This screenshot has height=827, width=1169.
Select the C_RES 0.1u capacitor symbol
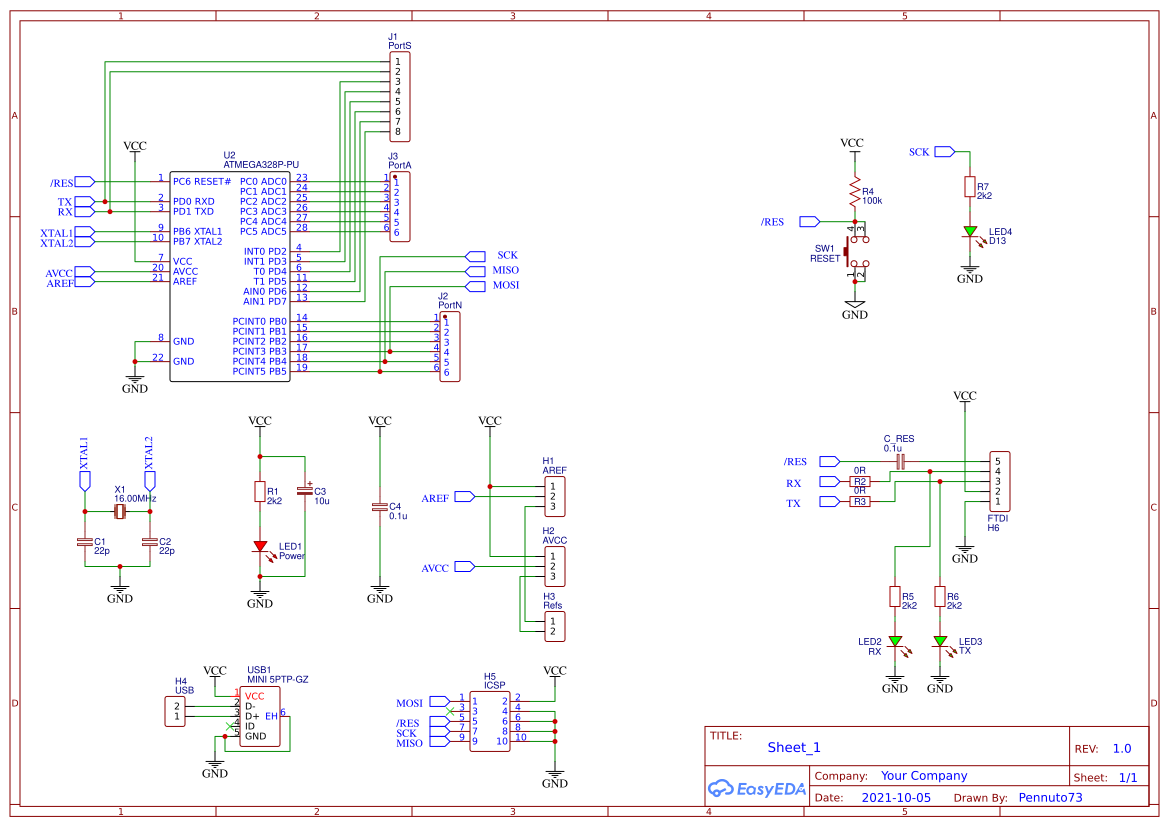(x=900, y=459)
